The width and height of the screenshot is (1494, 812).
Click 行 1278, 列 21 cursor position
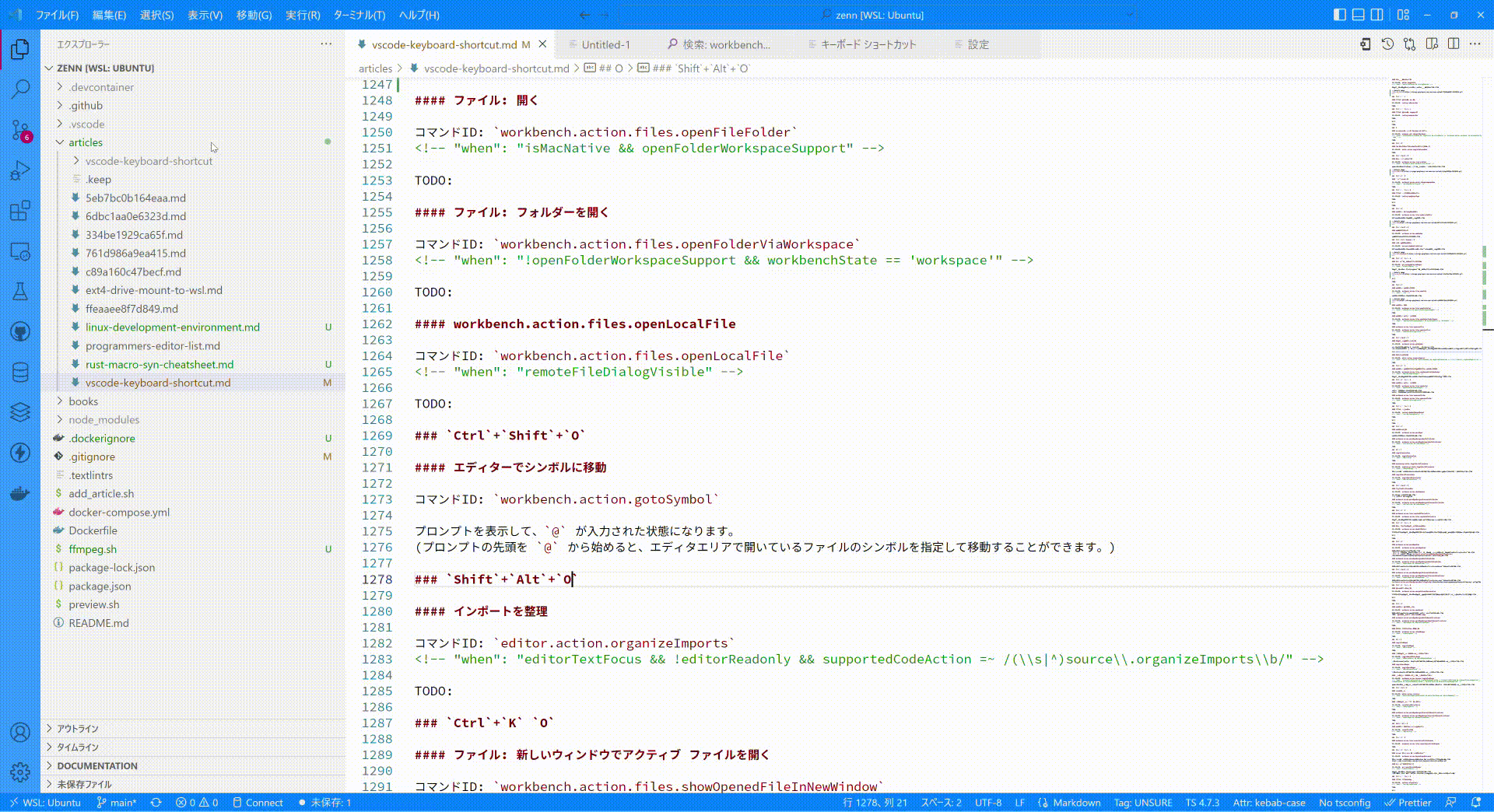coord(875,803)
